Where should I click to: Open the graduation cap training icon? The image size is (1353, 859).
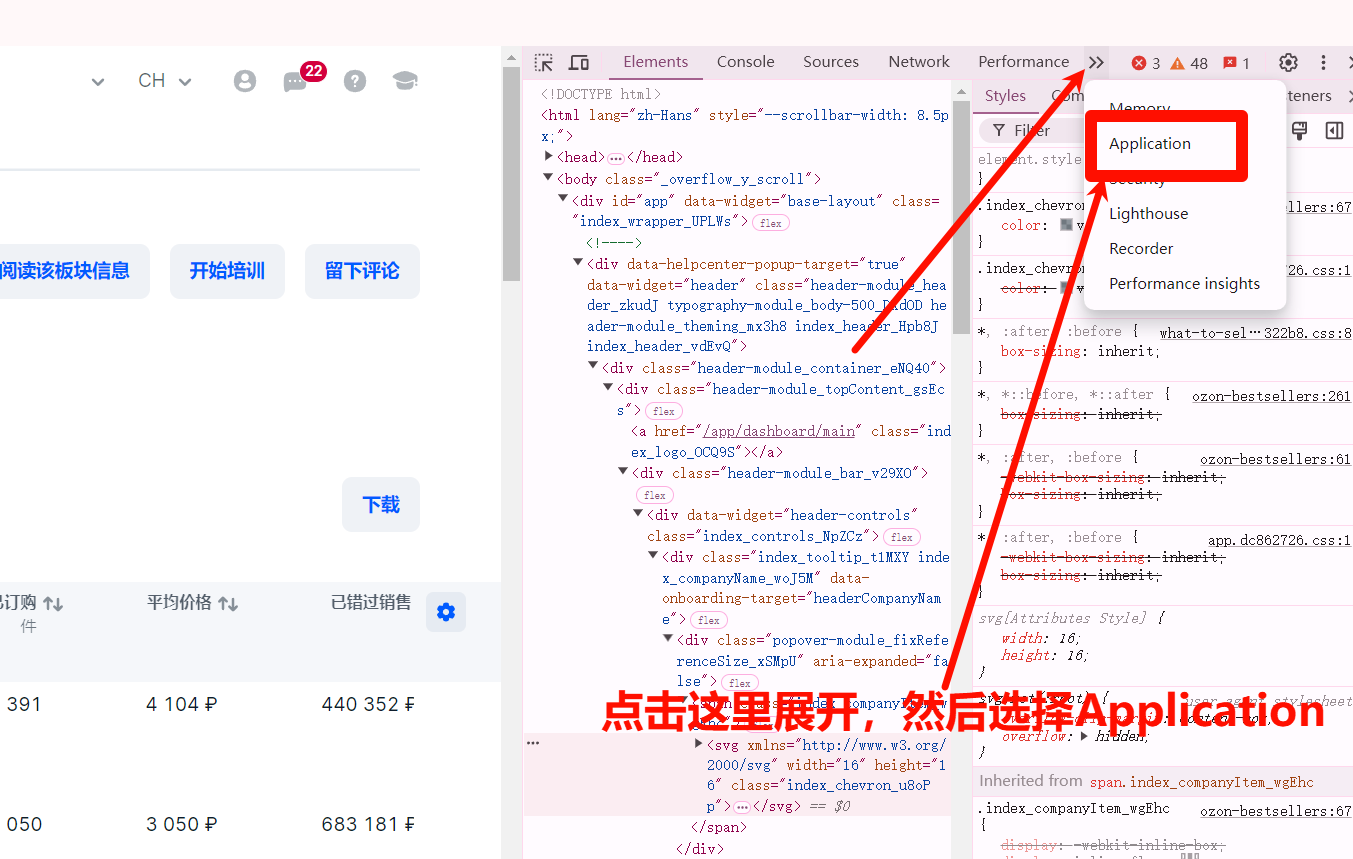tap(404, 81)
